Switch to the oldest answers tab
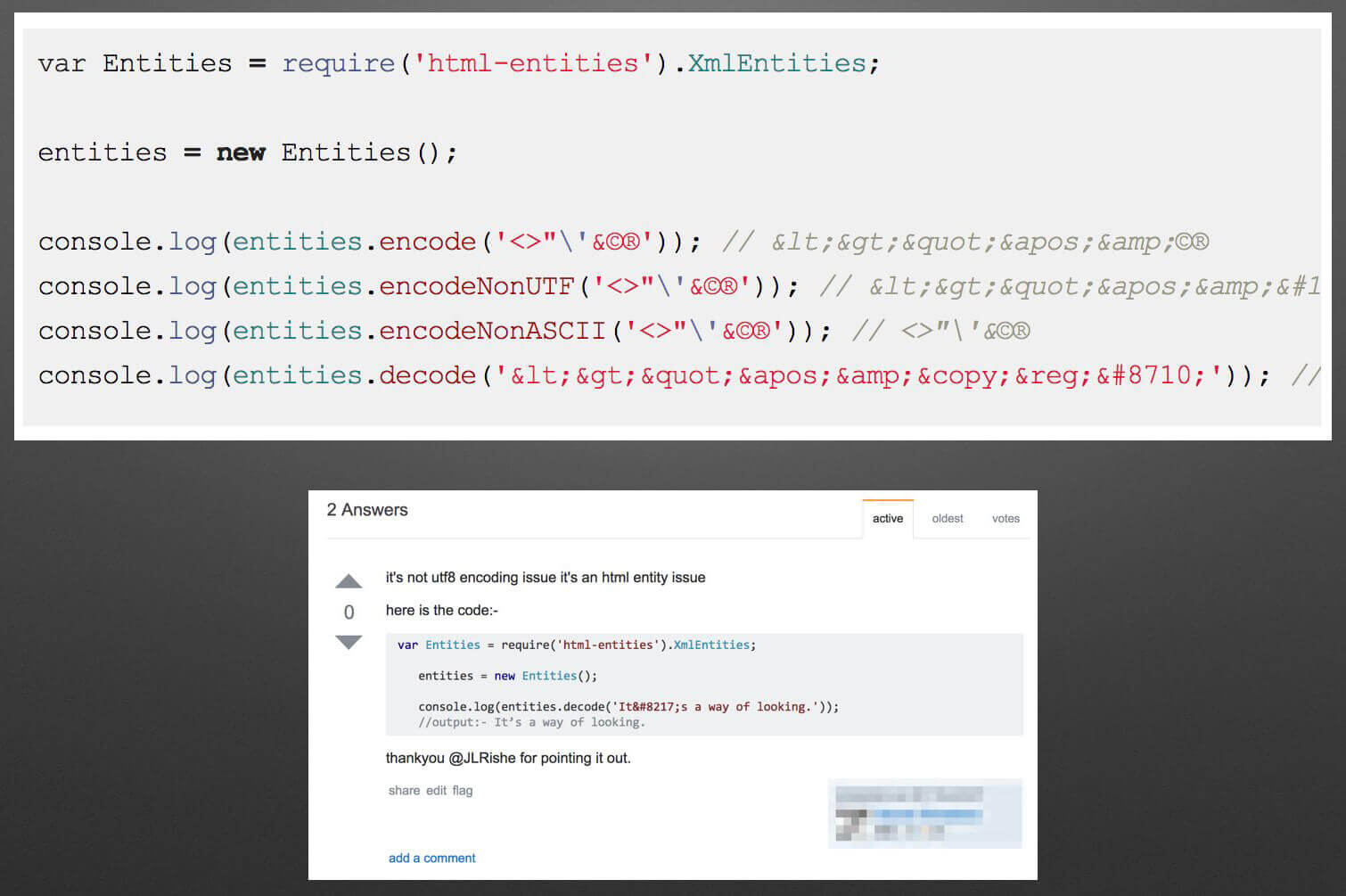 pos(947,518)
